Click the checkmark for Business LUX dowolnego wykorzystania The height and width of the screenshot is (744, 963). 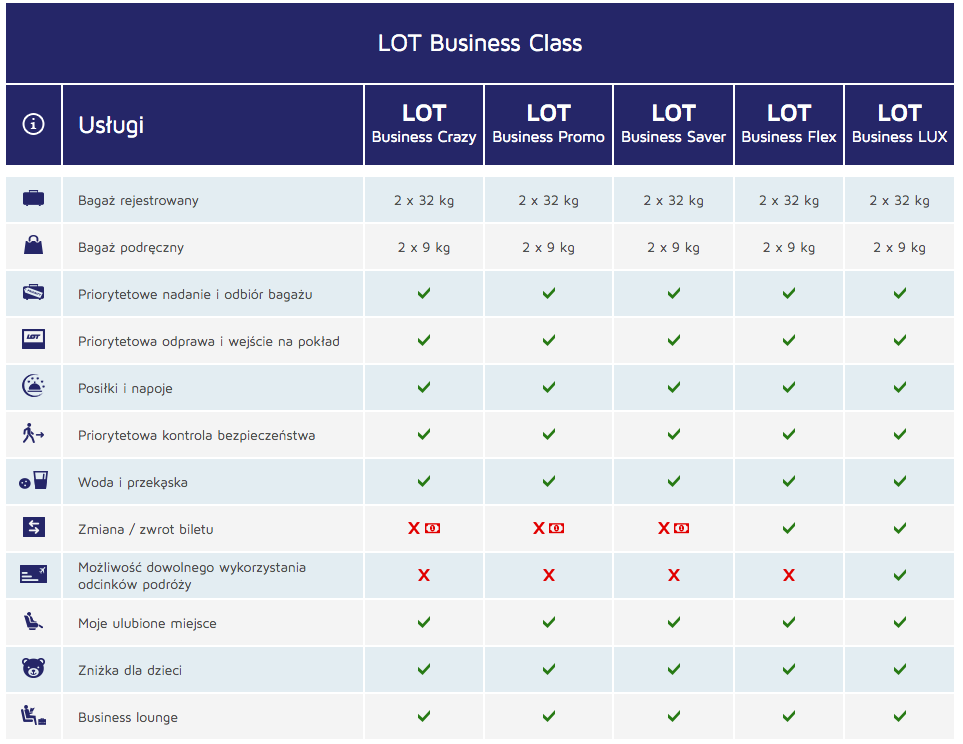pyautogui.click(x=899, y=575)
